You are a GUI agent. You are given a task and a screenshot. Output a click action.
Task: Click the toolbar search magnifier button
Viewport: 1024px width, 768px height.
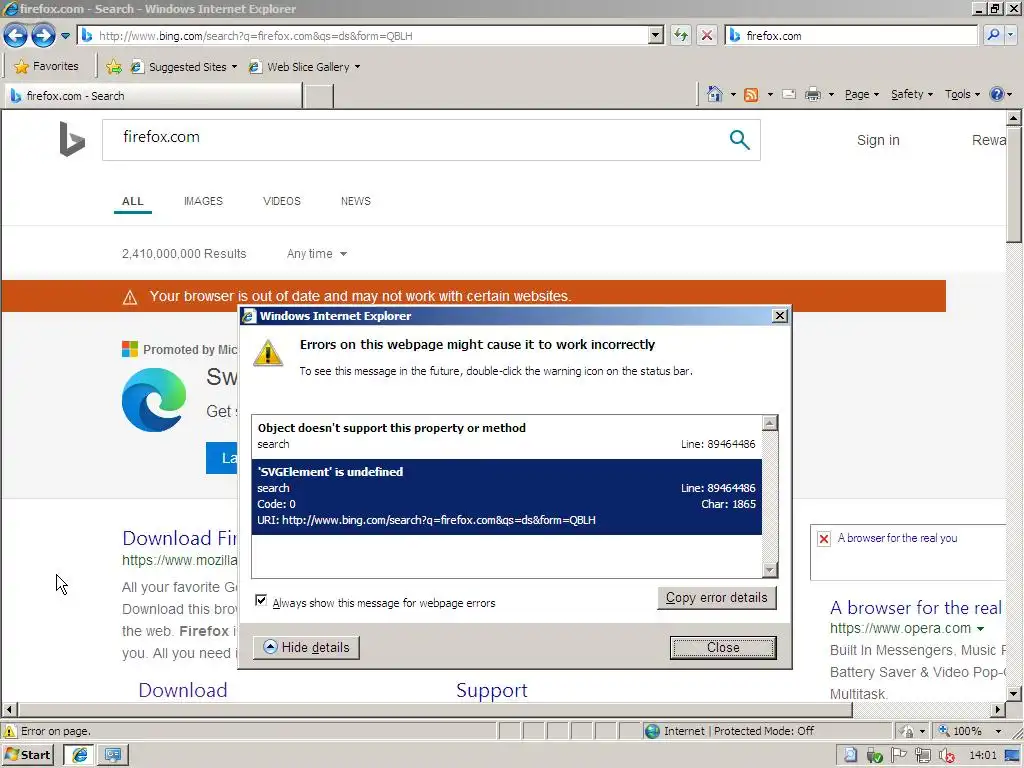[x=993, y=35]
